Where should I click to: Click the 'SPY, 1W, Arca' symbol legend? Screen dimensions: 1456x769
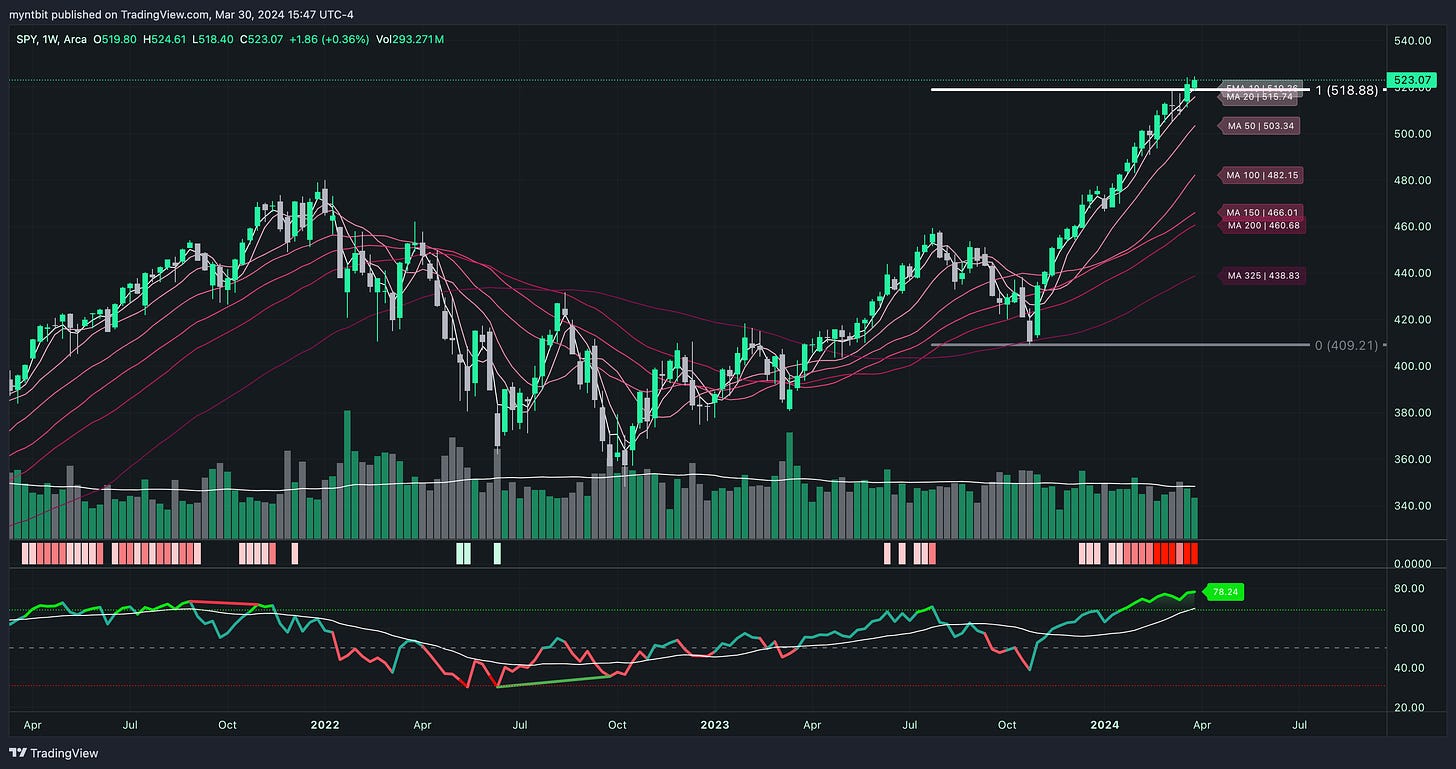point(51,40)
